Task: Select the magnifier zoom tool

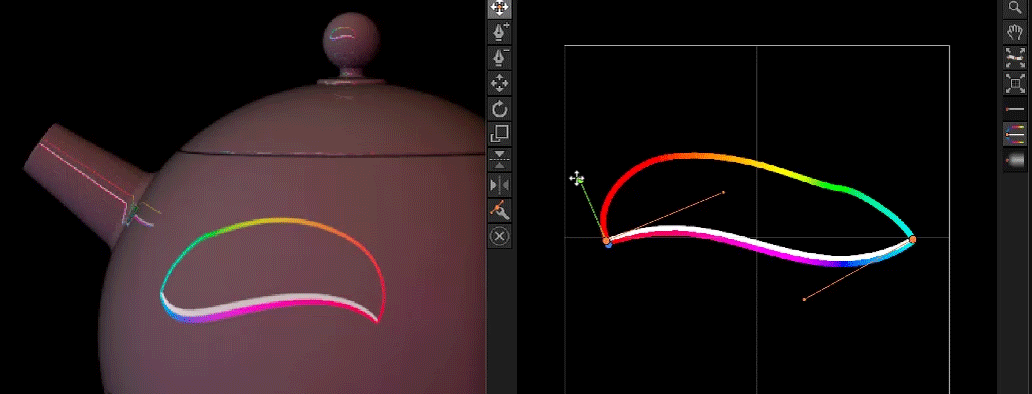Action: click(x=1015, y=8)
